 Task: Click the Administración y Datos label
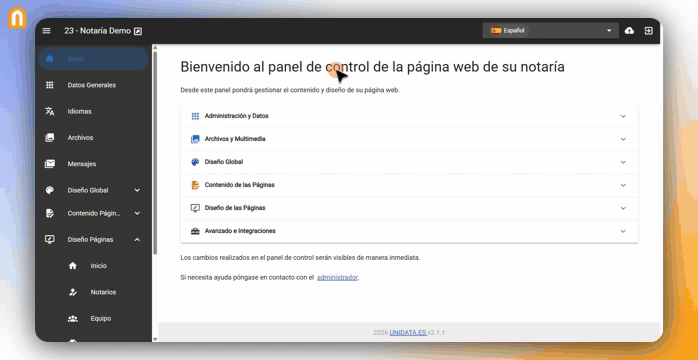236,116
